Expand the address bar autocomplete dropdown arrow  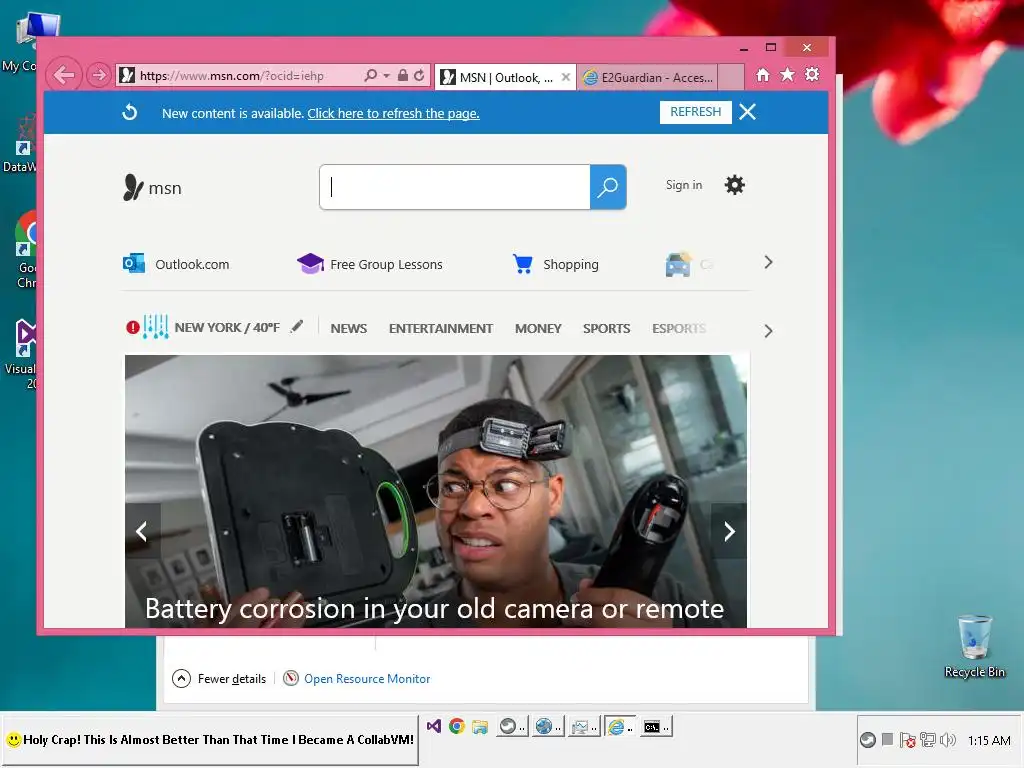[x=387, y=76]
